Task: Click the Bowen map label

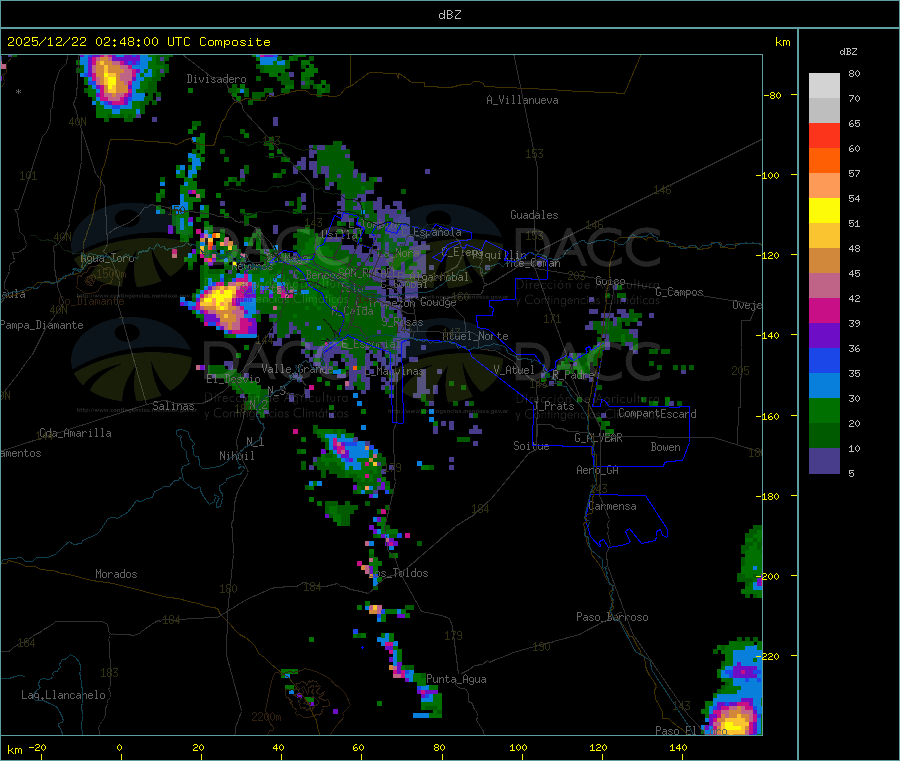Action: [x=665, y=447]
